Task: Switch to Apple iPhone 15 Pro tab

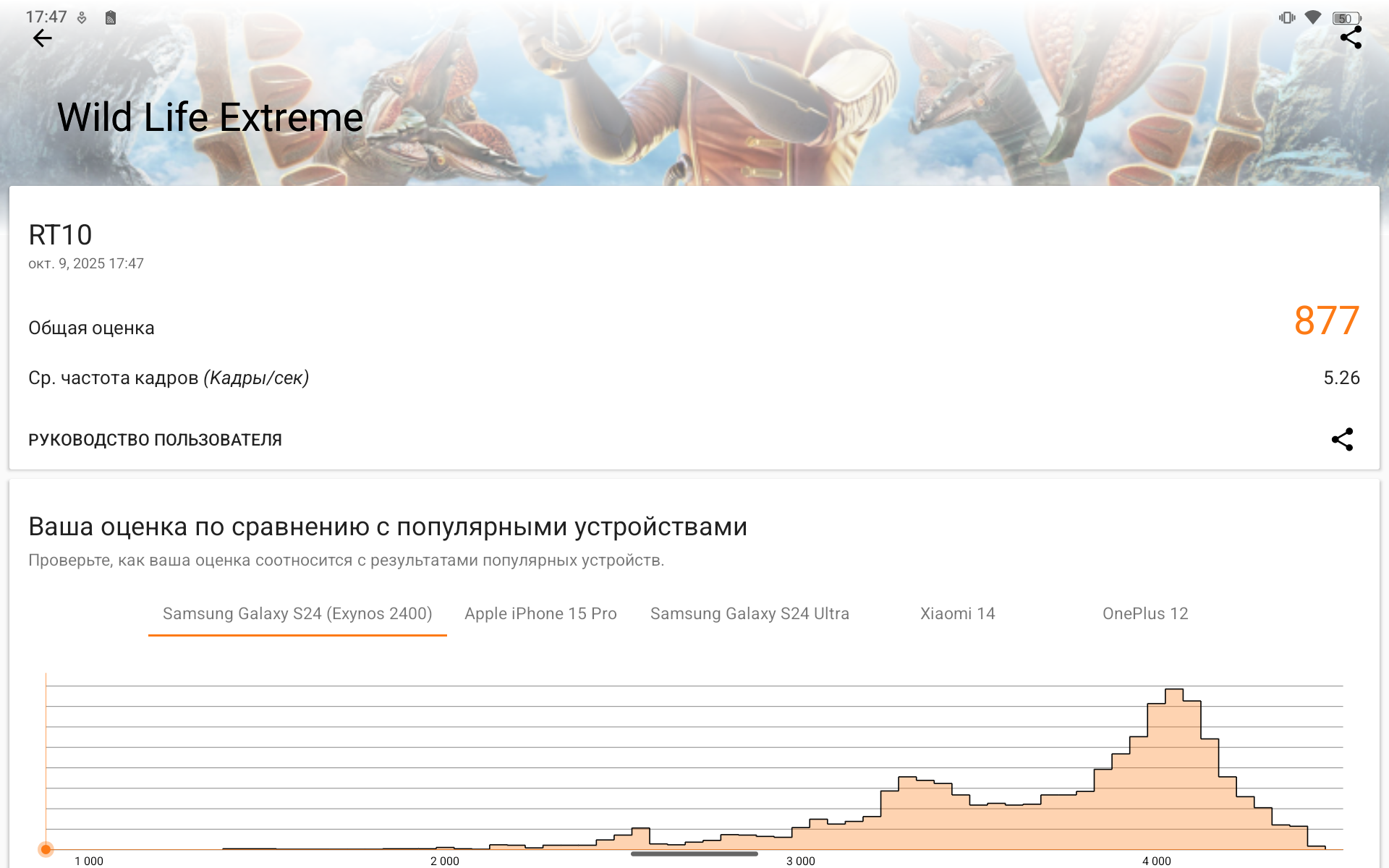Action: pyautogui.click(x=540, y=613)
